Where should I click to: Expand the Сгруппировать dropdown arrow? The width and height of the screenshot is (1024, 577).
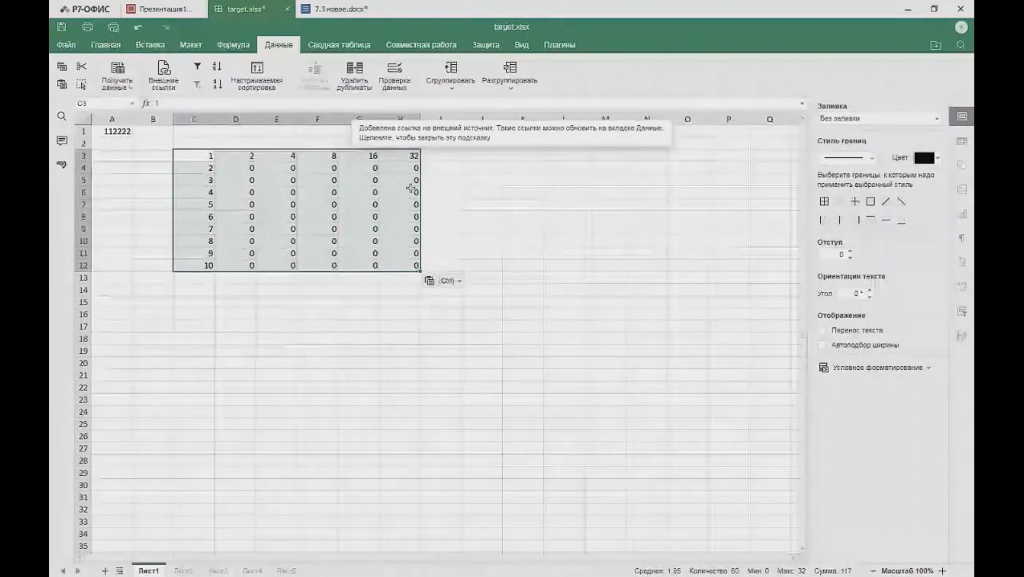point(451,88)
